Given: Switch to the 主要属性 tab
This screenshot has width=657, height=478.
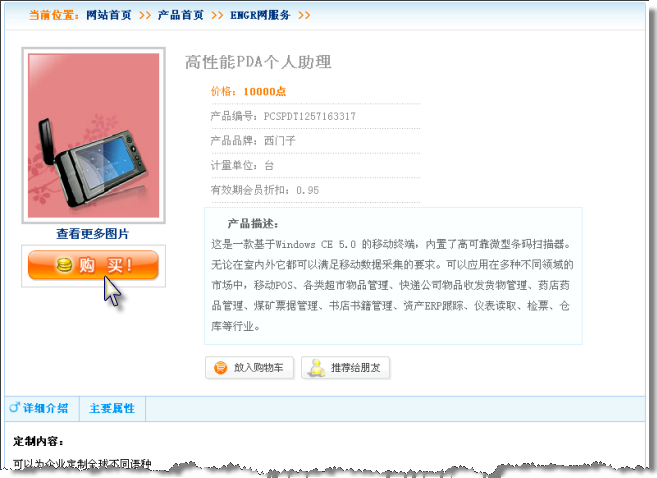Looking at the screenshot, I should tap(112, 408).
